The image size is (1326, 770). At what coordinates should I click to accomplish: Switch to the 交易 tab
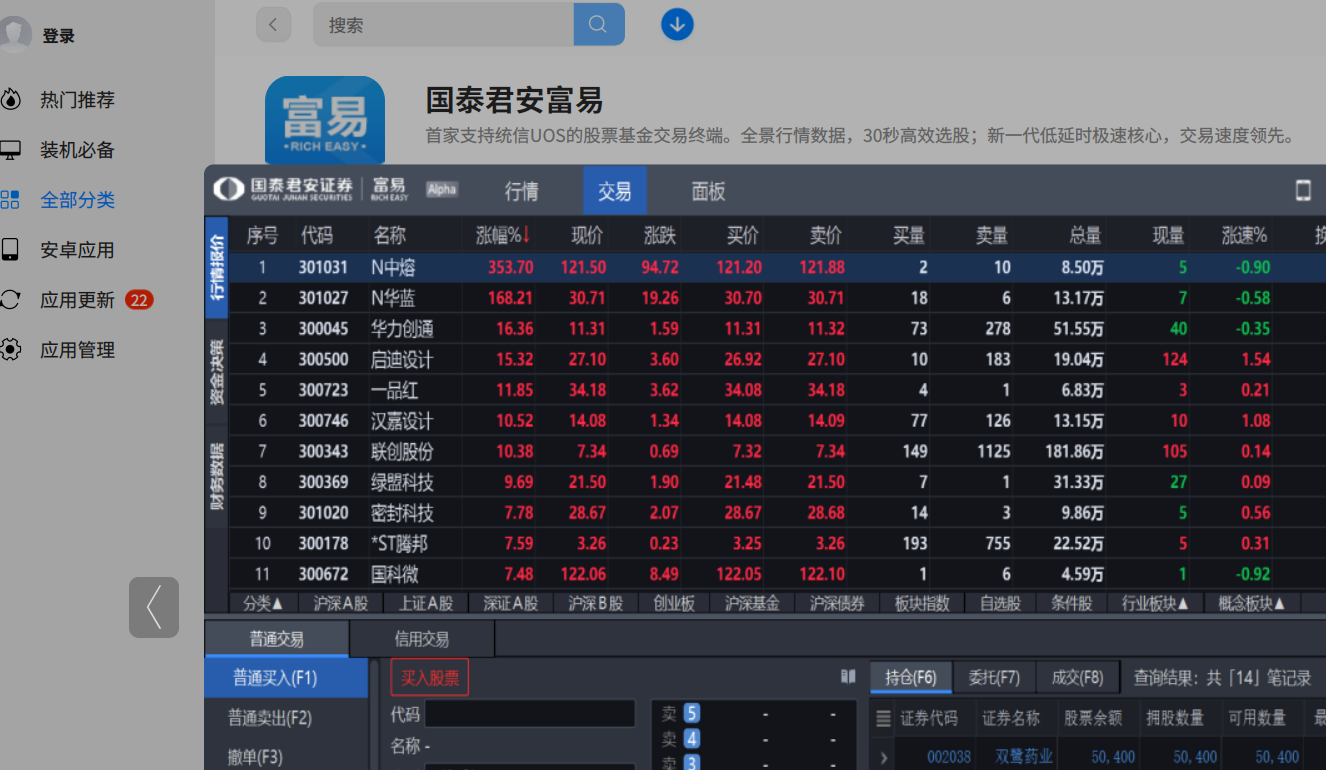615,191
